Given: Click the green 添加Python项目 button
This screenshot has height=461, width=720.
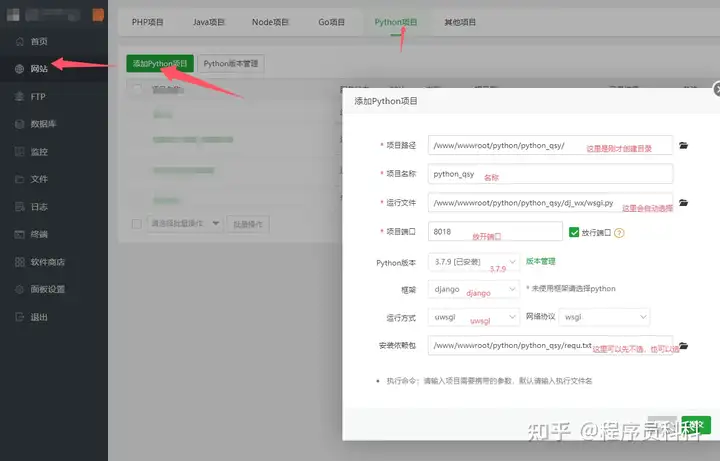Looking at the screenshot, I should (160, 63).
